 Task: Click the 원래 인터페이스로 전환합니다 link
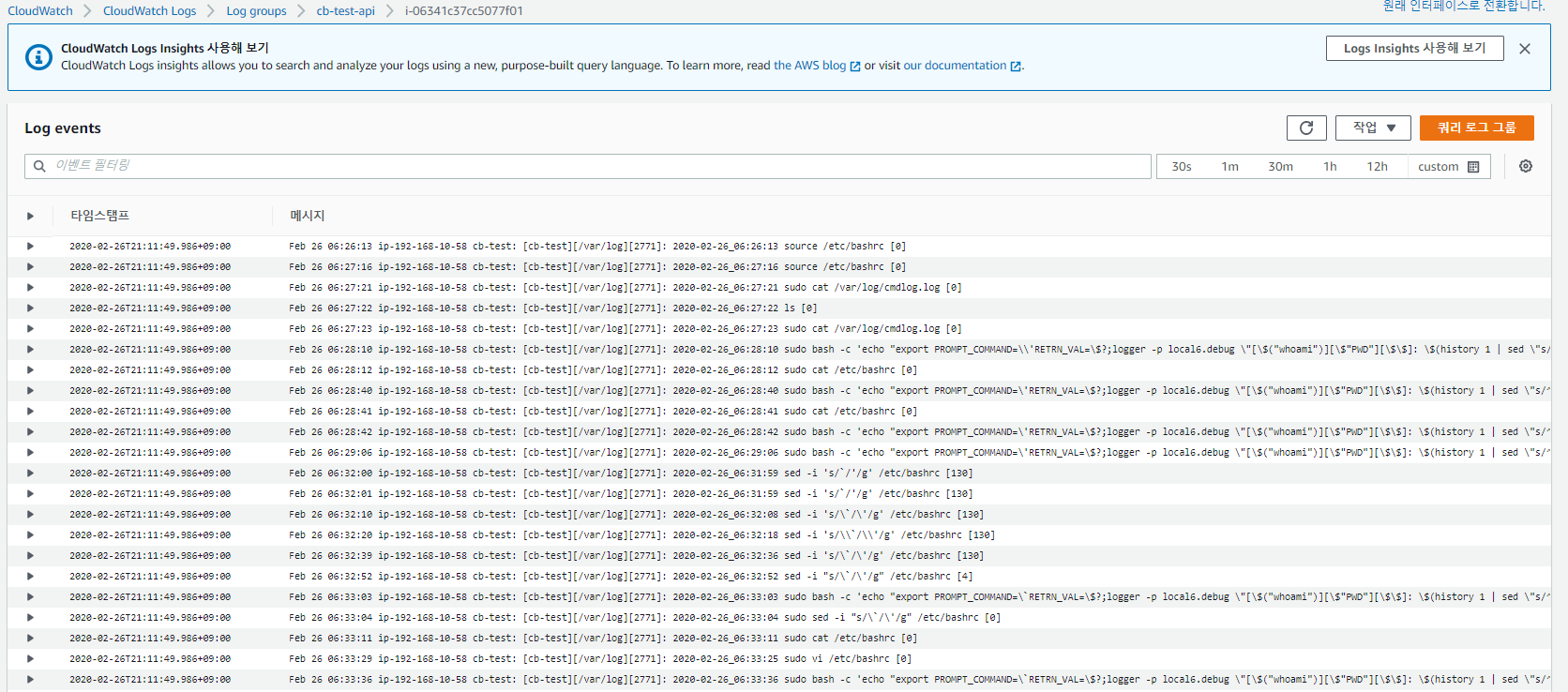(x=1463, y=6)
